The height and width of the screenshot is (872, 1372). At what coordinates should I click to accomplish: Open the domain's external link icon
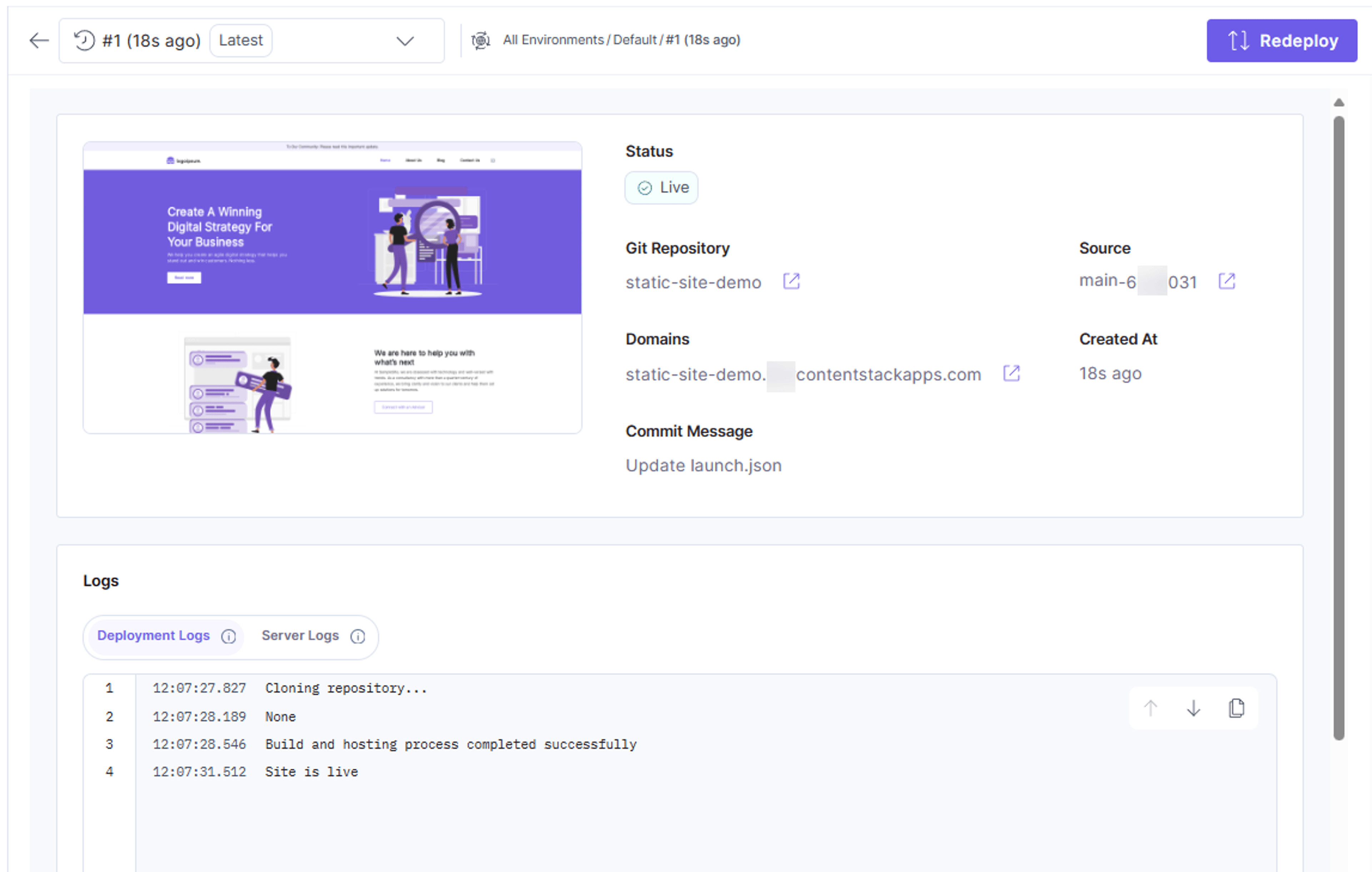click(1011, 373)
